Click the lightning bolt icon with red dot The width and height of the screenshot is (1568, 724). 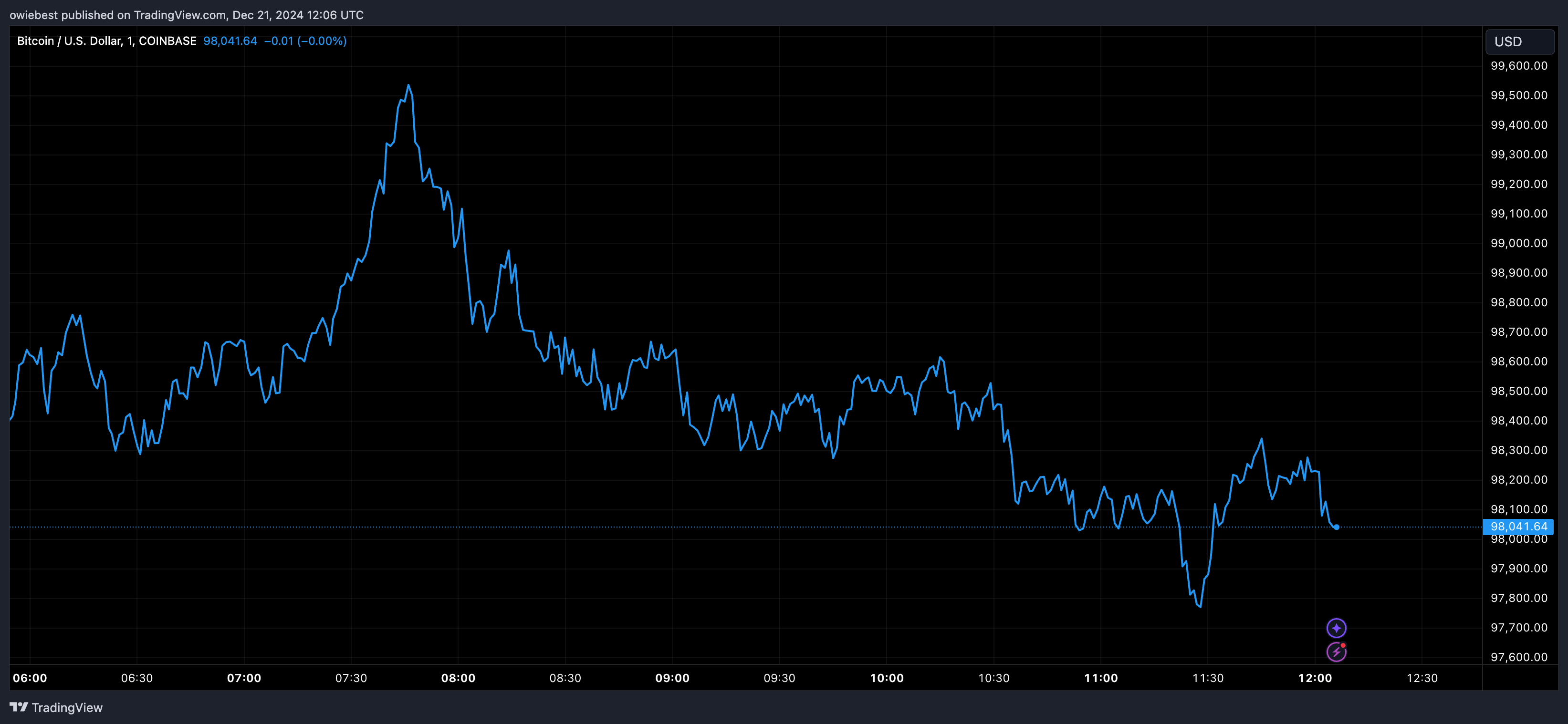coord(1336,652)
